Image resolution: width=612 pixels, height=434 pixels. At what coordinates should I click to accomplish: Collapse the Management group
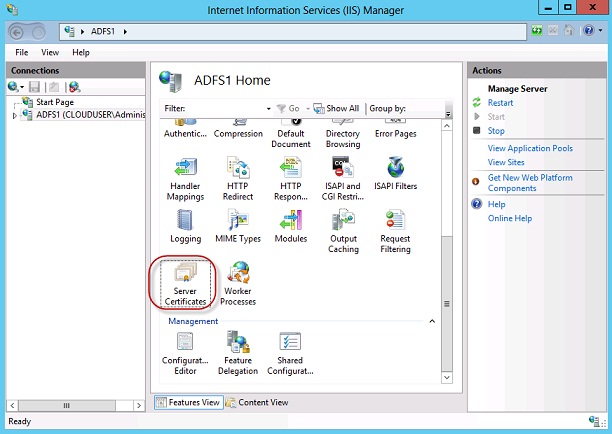(432, 321)
